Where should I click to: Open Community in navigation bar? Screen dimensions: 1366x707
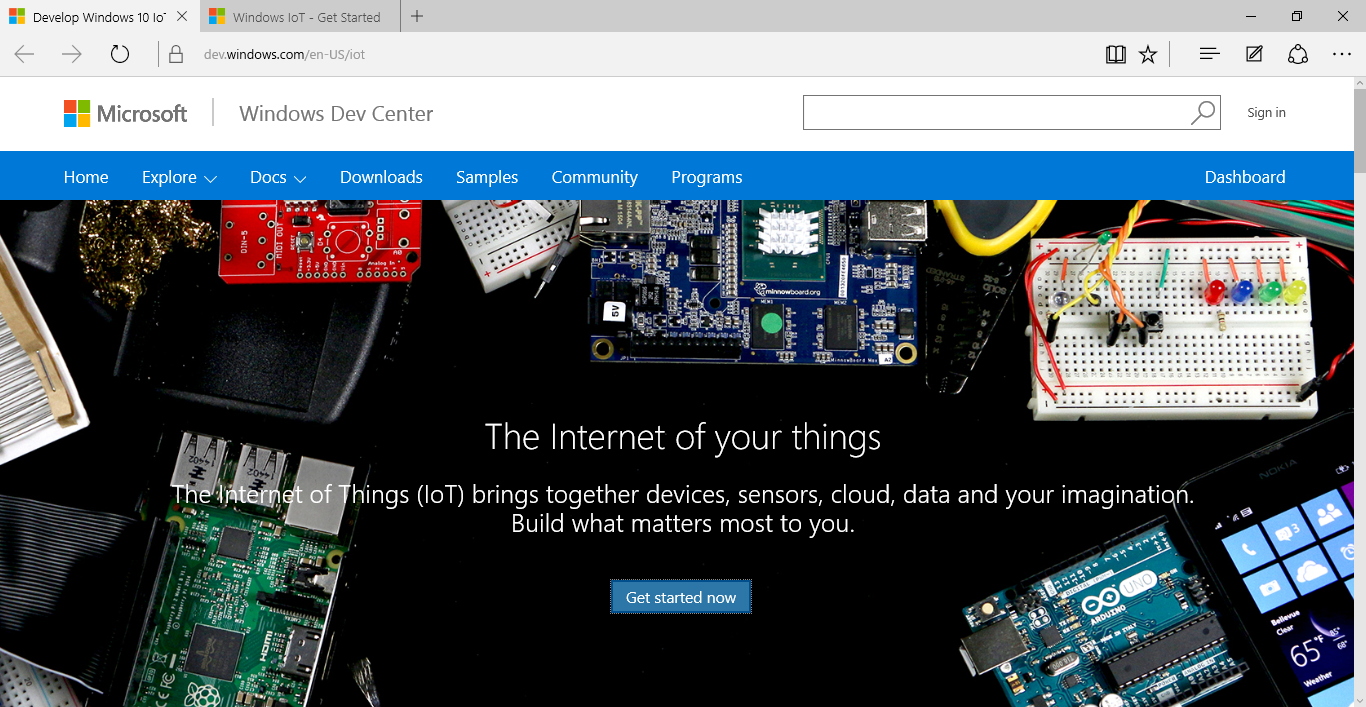coord(594,177)
